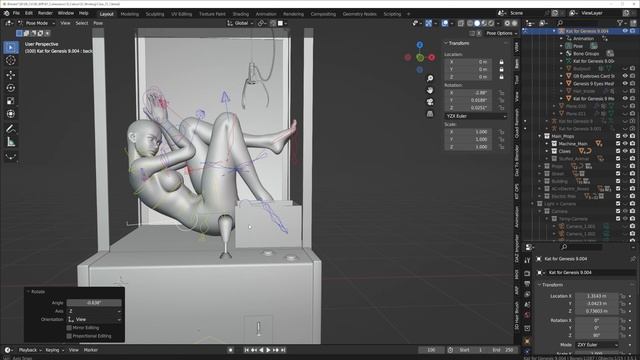Image resolution: width=640 pixels, height=360 pixels.
Task: Enable the Proportional Editing checkbox
Action: tap(69, 336)
